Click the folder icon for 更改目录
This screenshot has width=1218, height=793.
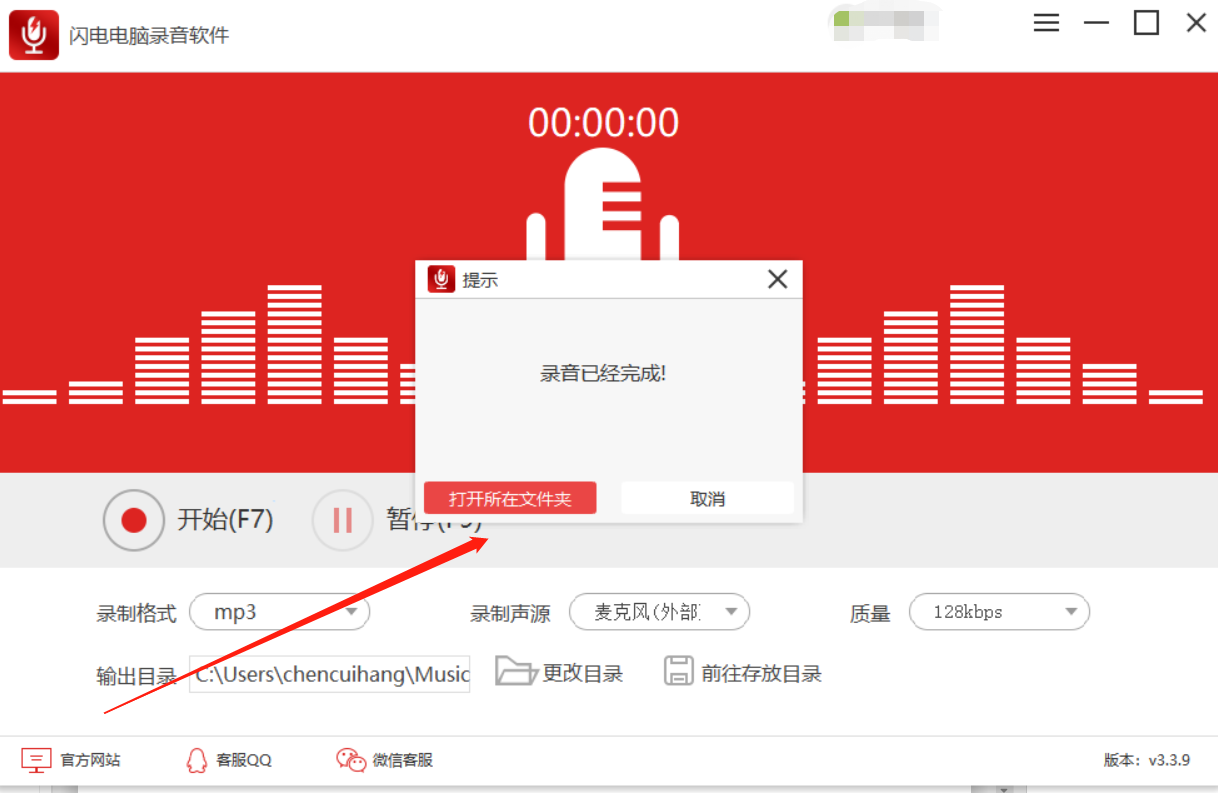tap(516, 671)
